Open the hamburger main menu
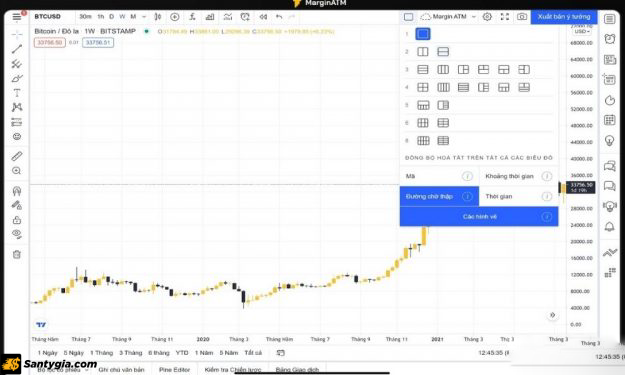Image resolution: width=625 pixels, height=375 pixels. [16, 17]
